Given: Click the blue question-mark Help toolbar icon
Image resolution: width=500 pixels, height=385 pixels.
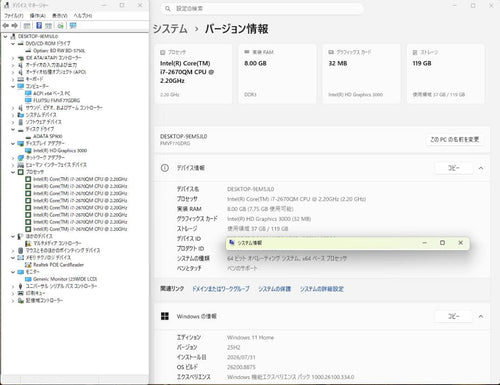Looking at the screenshot, I should 39,26.
